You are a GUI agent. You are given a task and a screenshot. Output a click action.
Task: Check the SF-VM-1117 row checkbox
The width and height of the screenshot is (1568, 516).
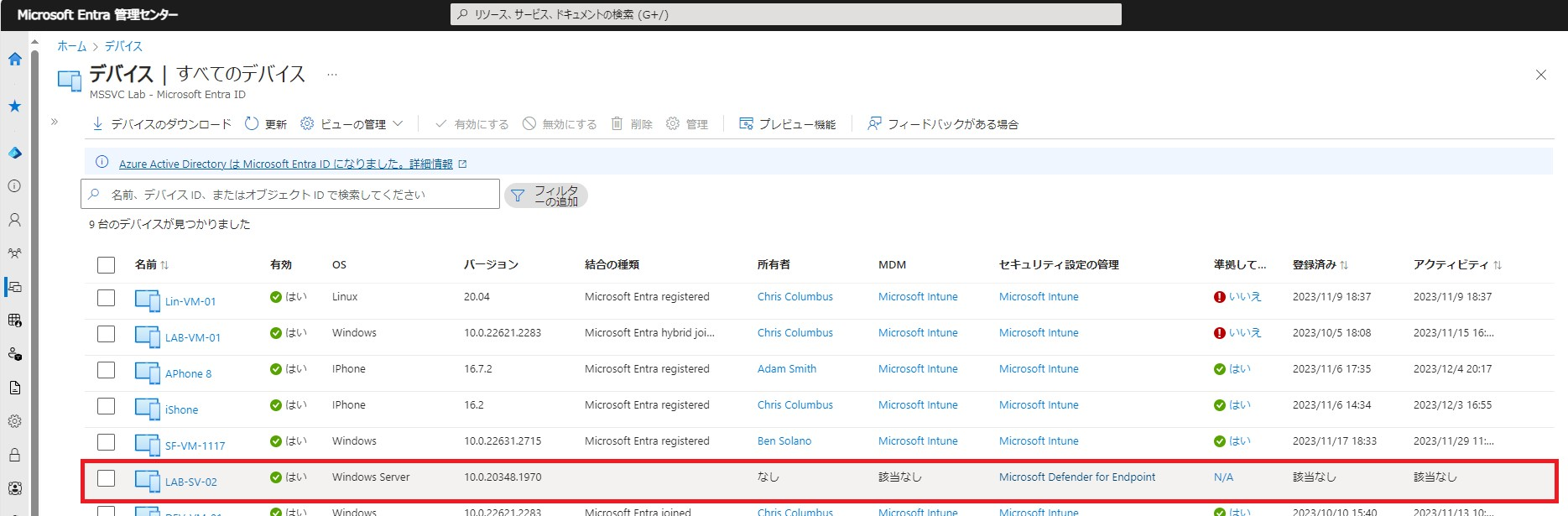106,441
